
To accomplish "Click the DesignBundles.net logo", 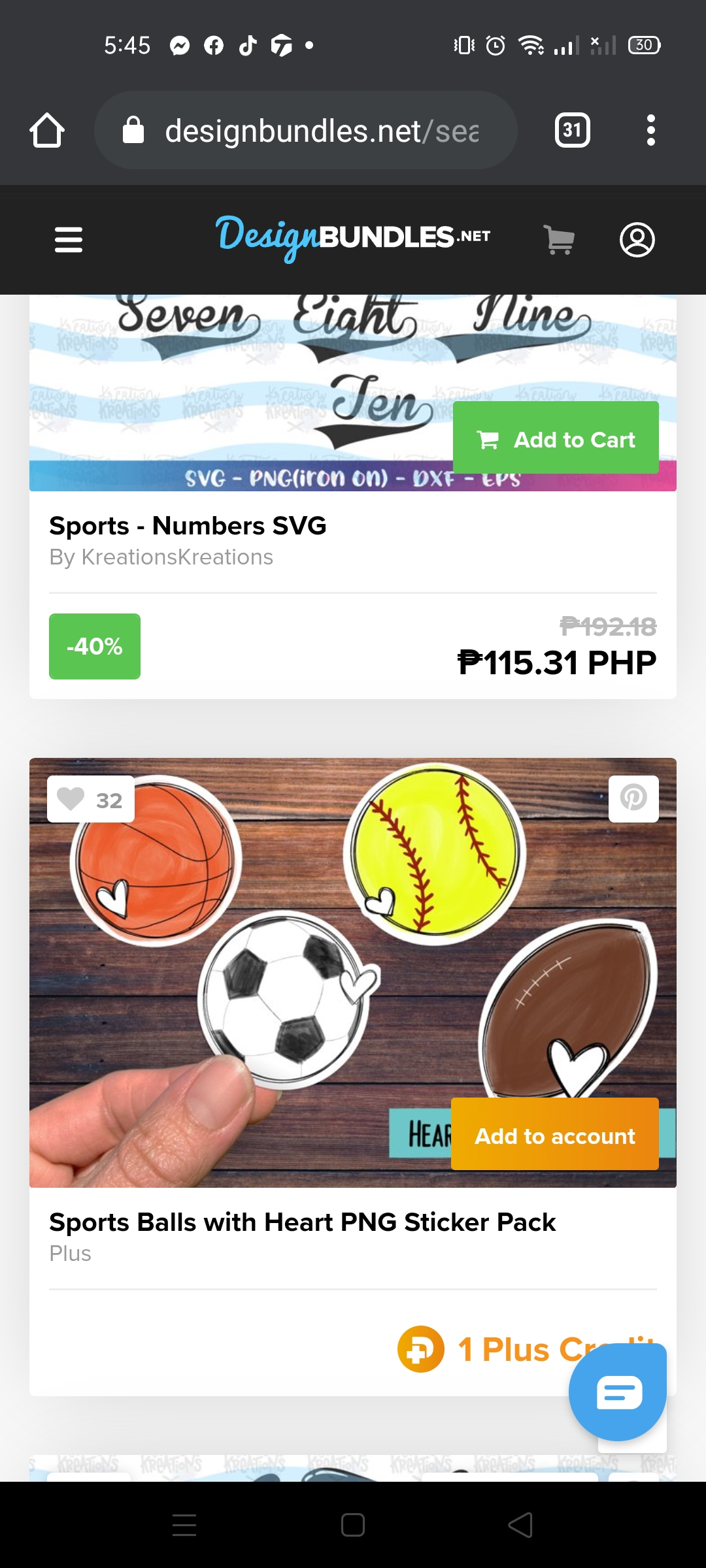I will [353, 238].
